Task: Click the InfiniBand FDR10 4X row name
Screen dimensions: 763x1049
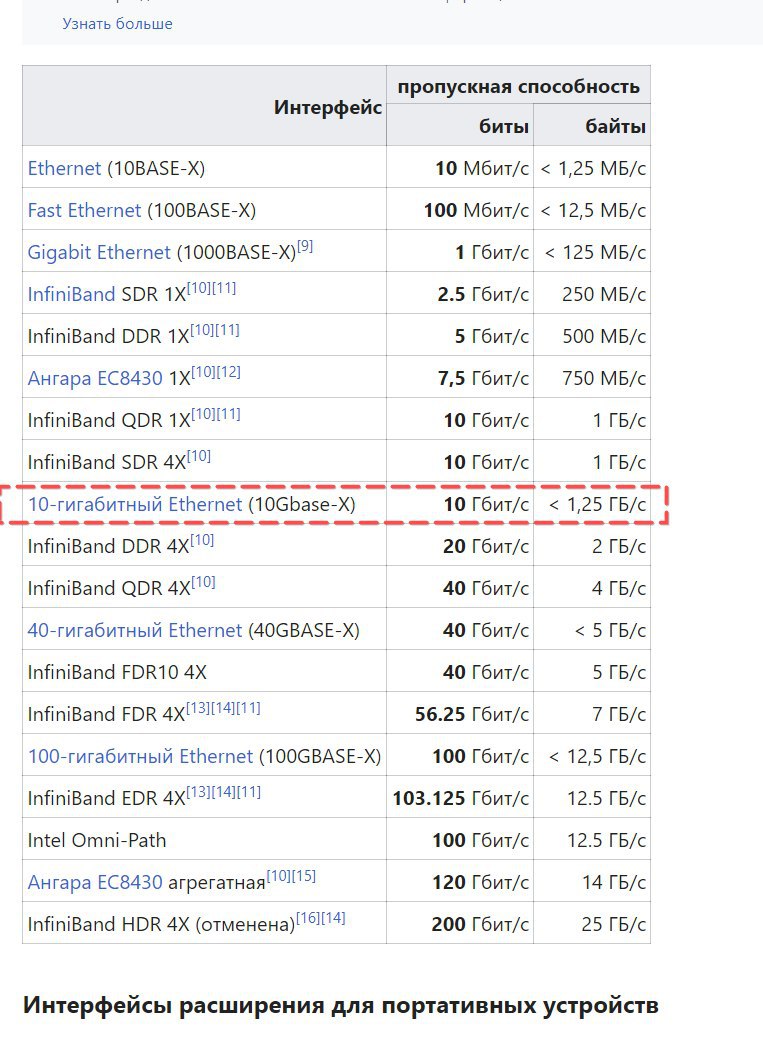Action: click(x=117, y=672)
